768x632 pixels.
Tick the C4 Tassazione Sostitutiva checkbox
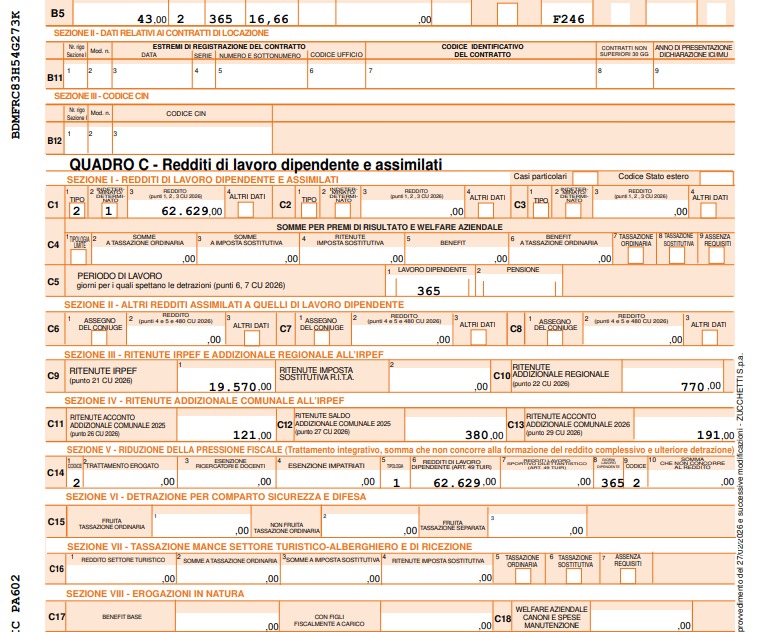click(x=677, y=255)
